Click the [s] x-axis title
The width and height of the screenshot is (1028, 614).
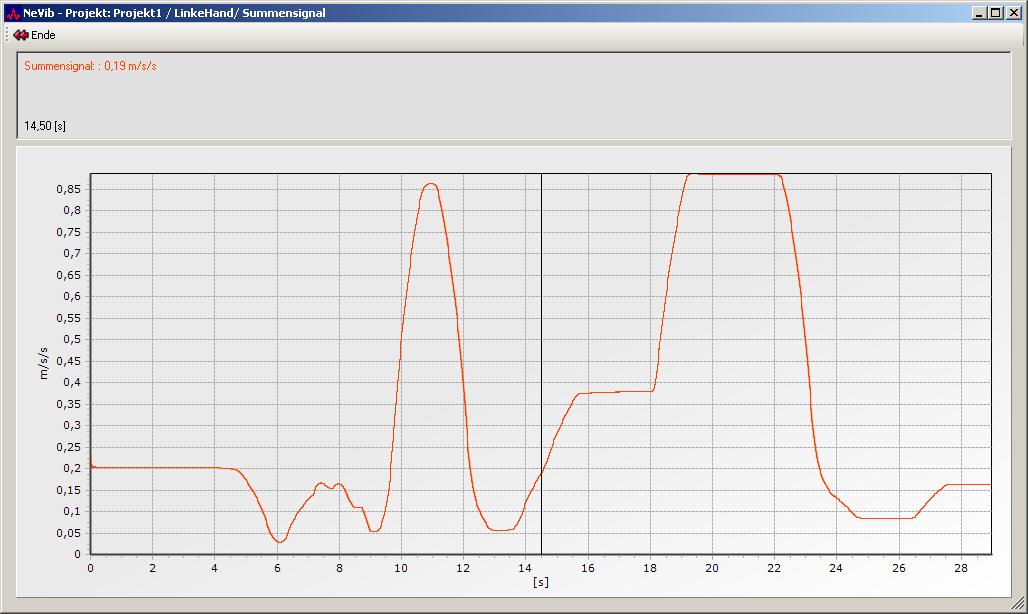coord(540,582)
